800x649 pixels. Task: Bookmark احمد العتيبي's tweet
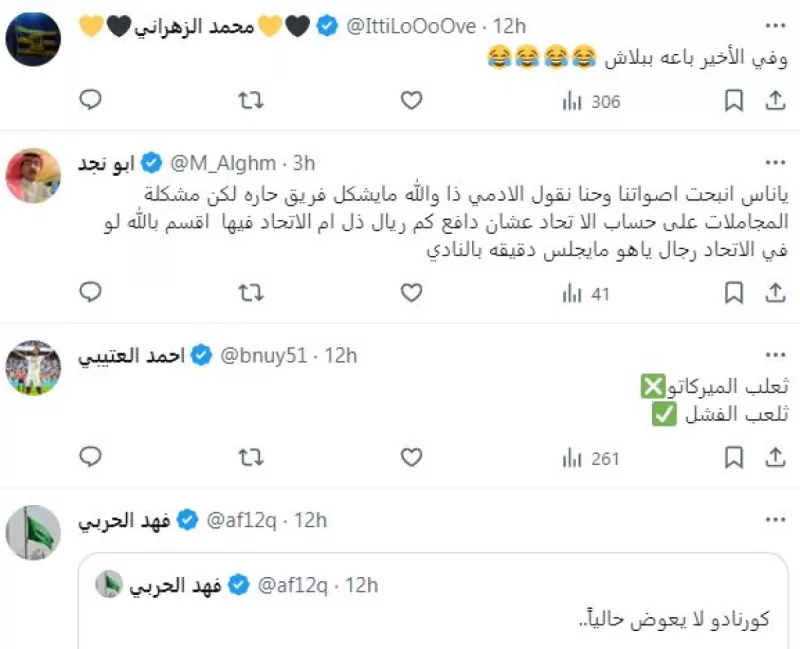735,457
